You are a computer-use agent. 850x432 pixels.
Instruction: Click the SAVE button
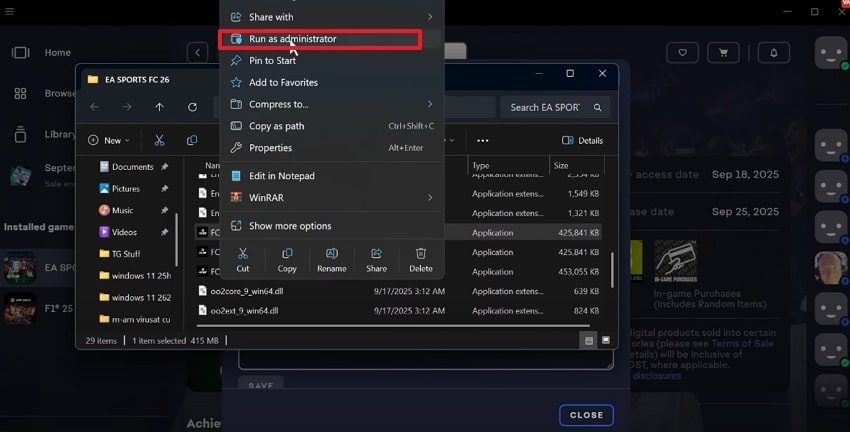(261, 384)
